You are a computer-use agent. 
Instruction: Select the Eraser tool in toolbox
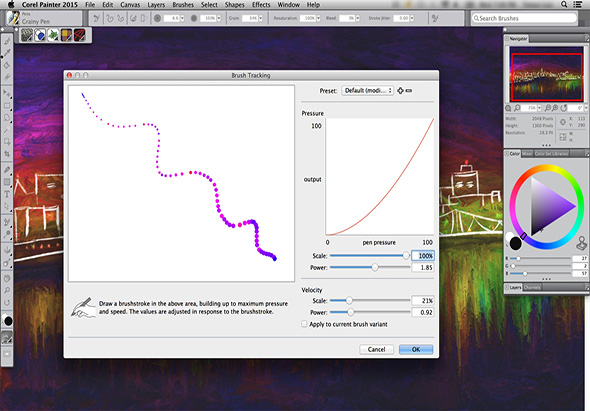pyautogui.click(x=7, y=77)
